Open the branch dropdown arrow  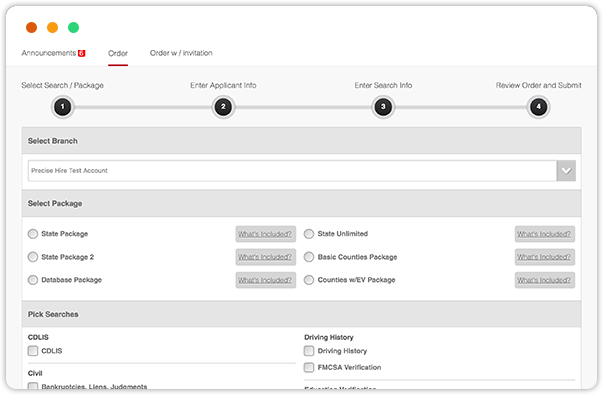point(566,171)
